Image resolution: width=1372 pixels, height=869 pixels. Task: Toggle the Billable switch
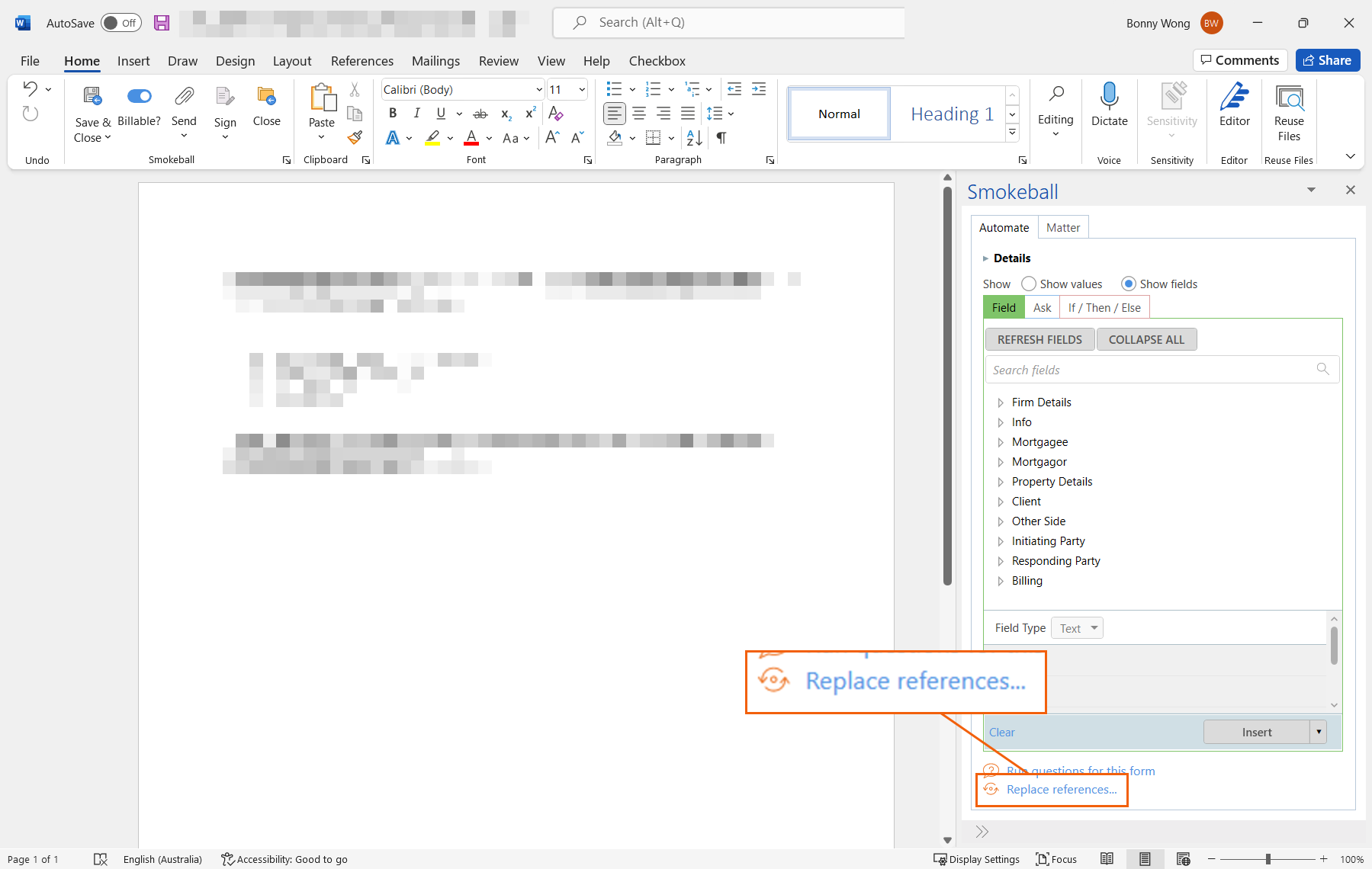pos(139,96)
